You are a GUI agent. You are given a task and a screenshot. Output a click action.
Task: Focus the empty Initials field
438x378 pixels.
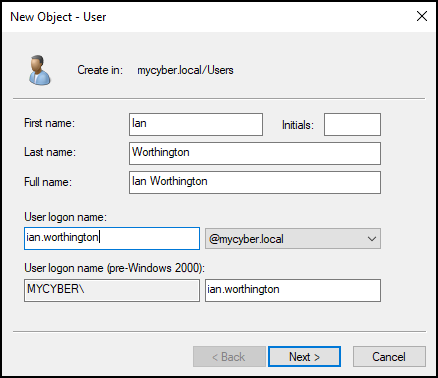click(x=352, y=124)
